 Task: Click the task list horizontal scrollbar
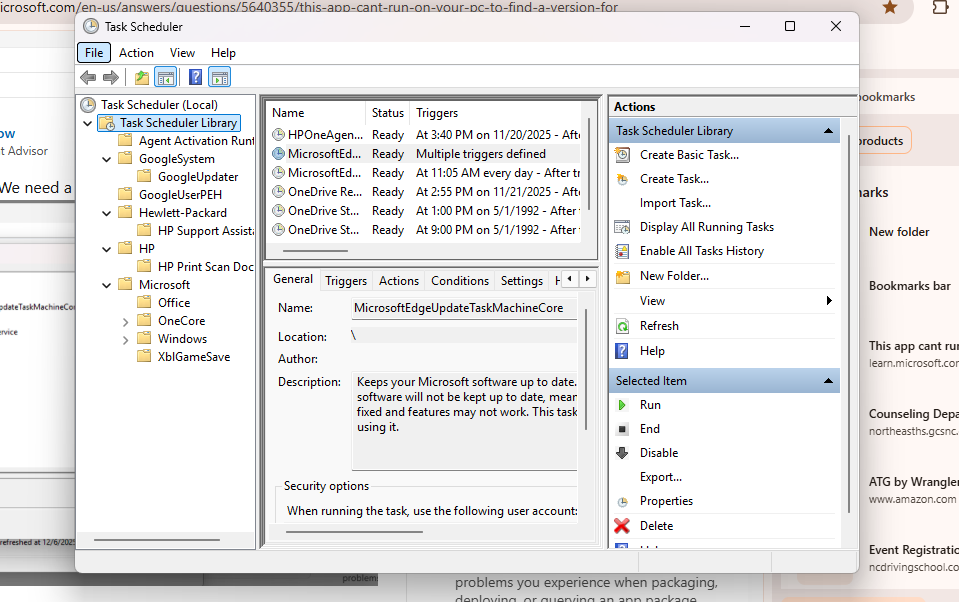316,251
